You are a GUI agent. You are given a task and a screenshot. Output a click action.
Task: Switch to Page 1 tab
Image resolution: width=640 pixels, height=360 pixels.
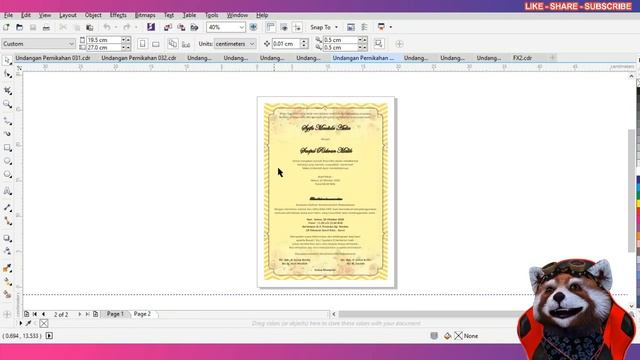coord(115,314)
